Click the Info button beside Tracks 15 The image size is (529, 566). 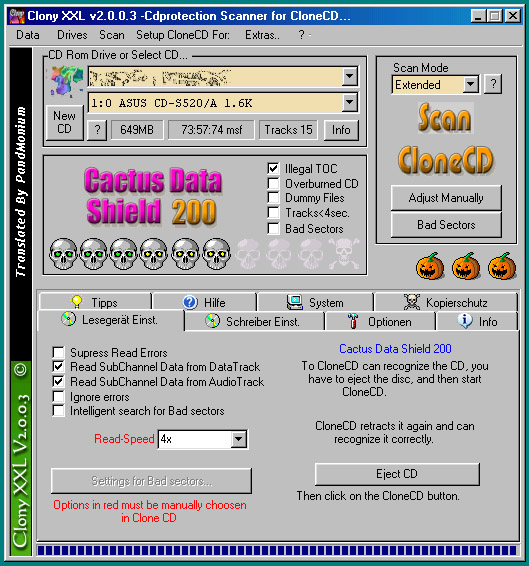point(341,130)
